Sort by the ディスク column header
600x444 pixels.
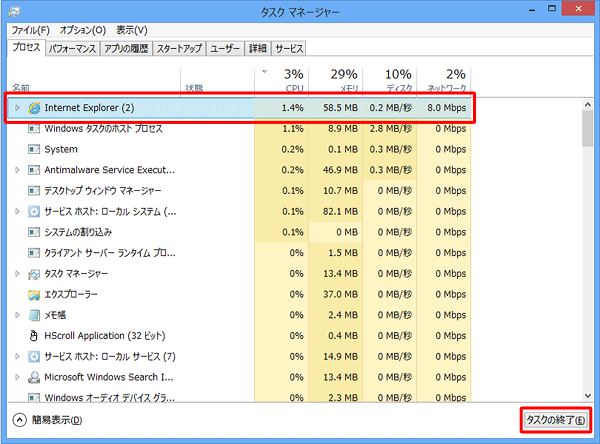point(390,80)
